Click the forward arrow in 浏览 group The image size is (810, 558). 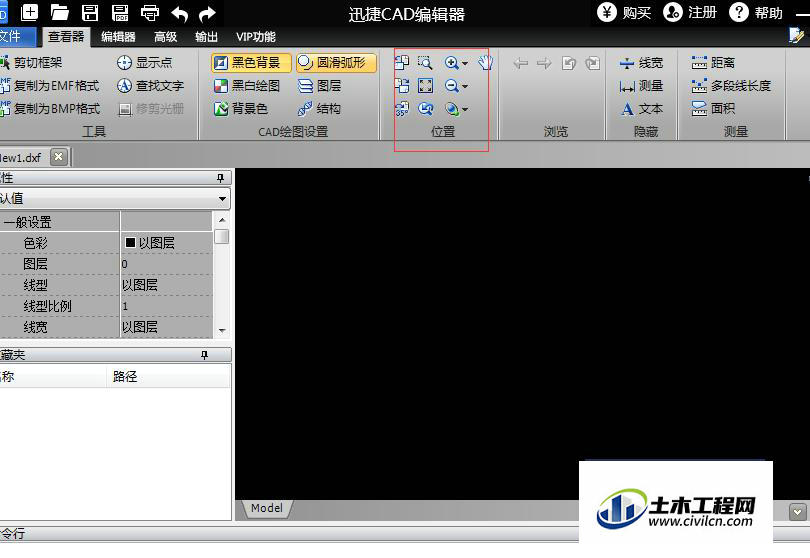544,63
